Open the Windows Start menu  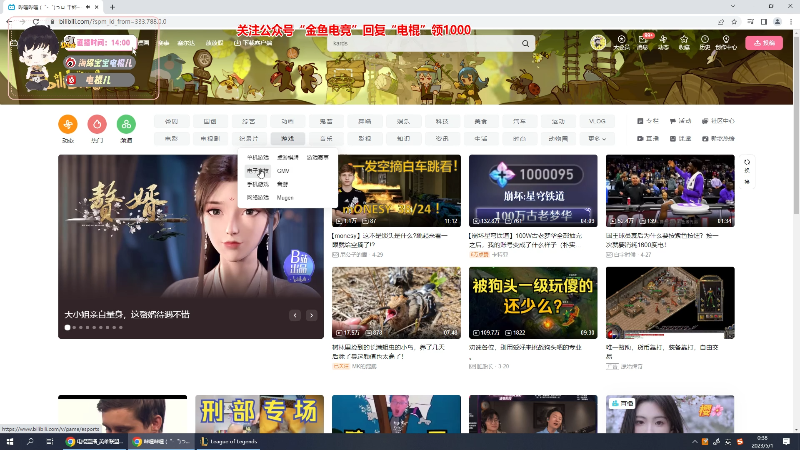pos(10,441)
